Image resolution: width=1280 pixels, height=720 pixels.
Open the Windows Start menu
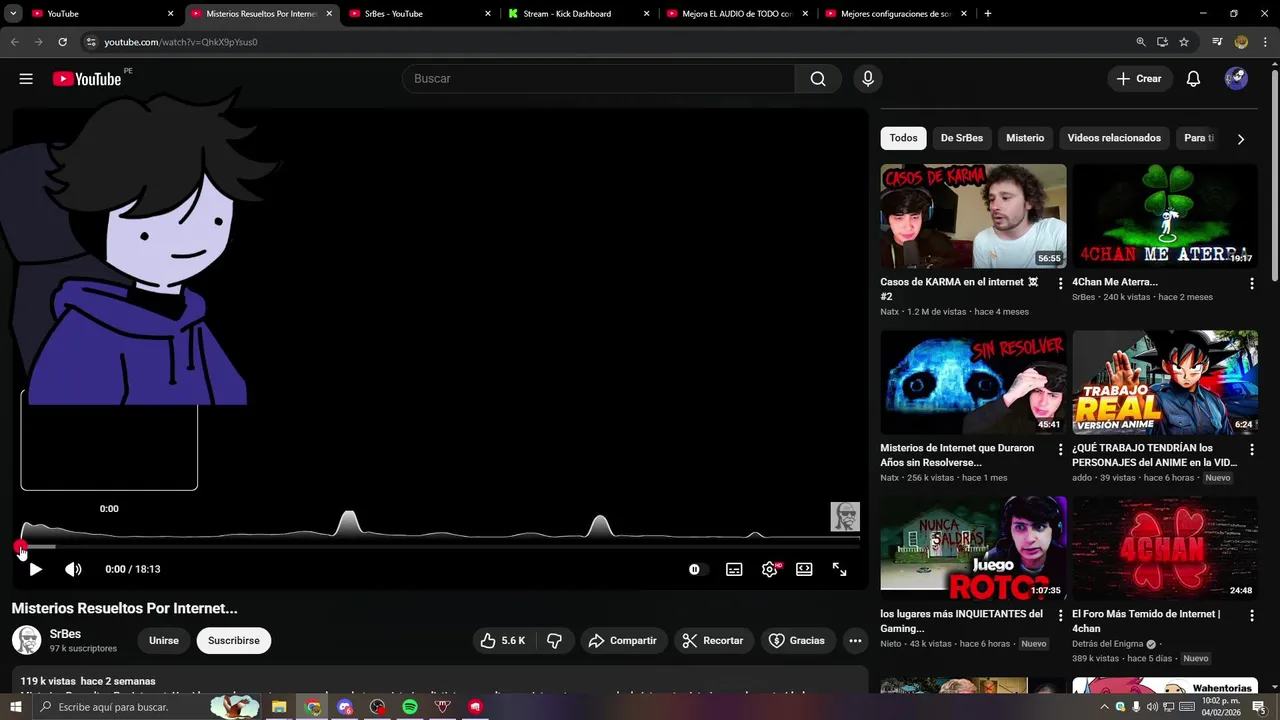coord(15,707)
